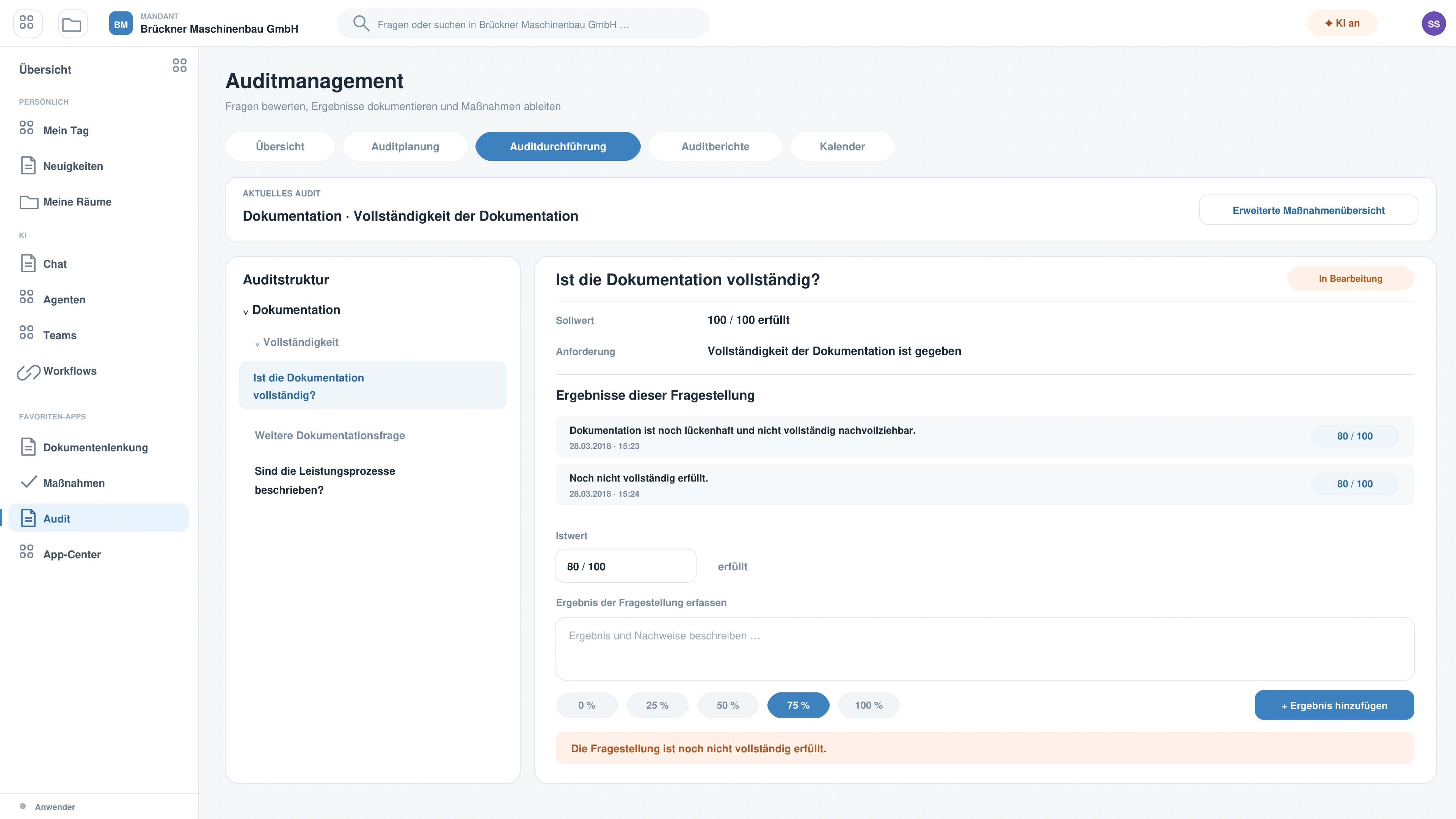Click result 'Noch nicht vollständig erfüllt.'
The width and height of the screenshot is (1456, 819).
tap(985, 485)
